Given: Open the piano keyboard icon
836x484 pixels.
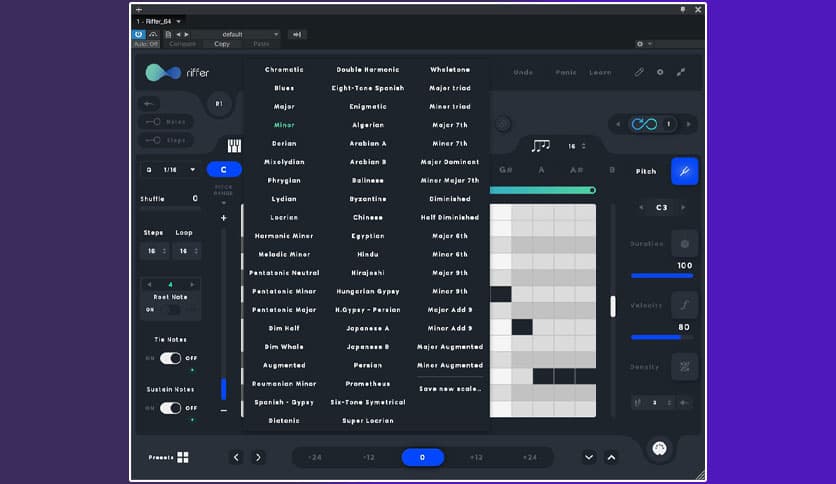Looking at the screenshot, I should pyautogui.click(x=234, y=146).
